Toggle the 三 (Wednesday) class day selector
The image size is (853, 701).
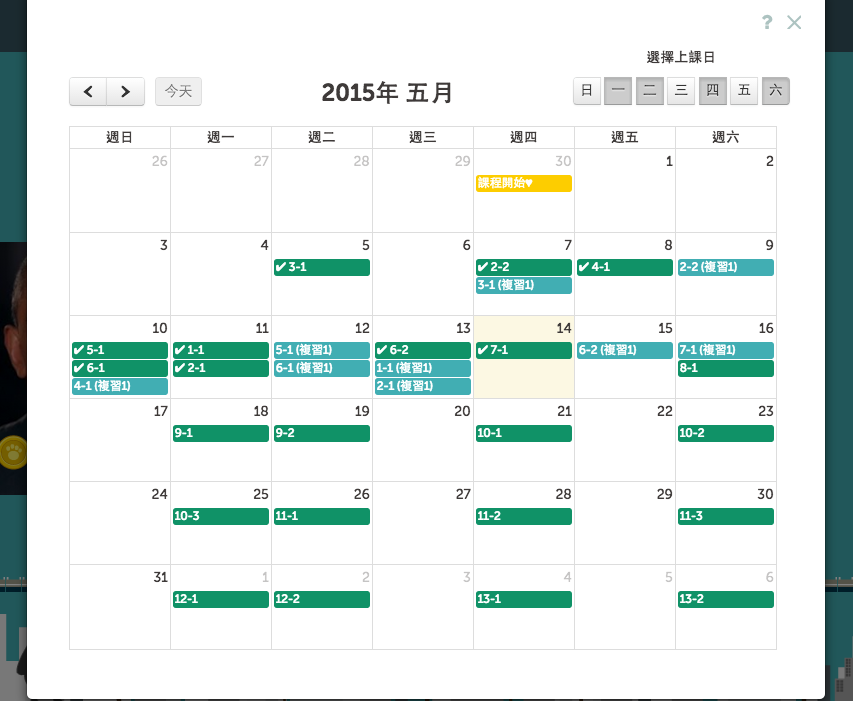pos(680,90)
